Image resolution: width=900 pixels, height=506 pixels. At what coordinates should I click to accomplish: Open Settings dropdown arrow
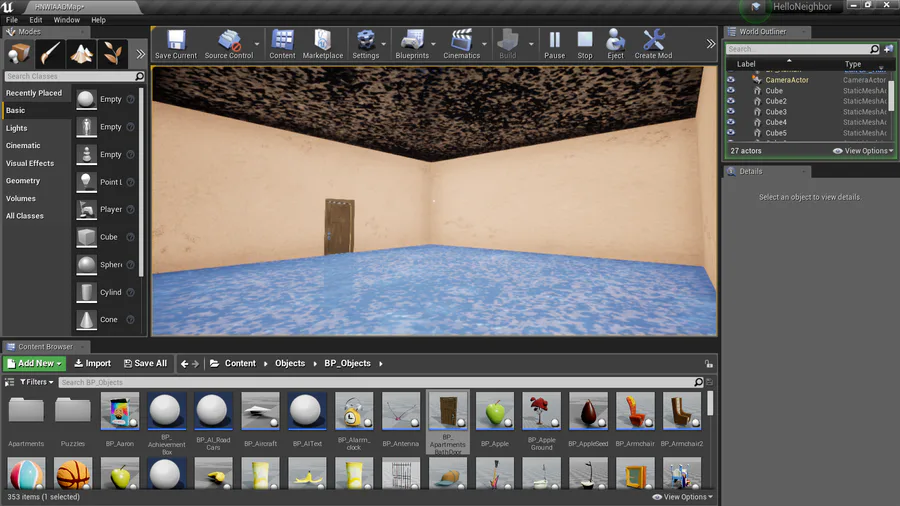[x=383, y=44]
